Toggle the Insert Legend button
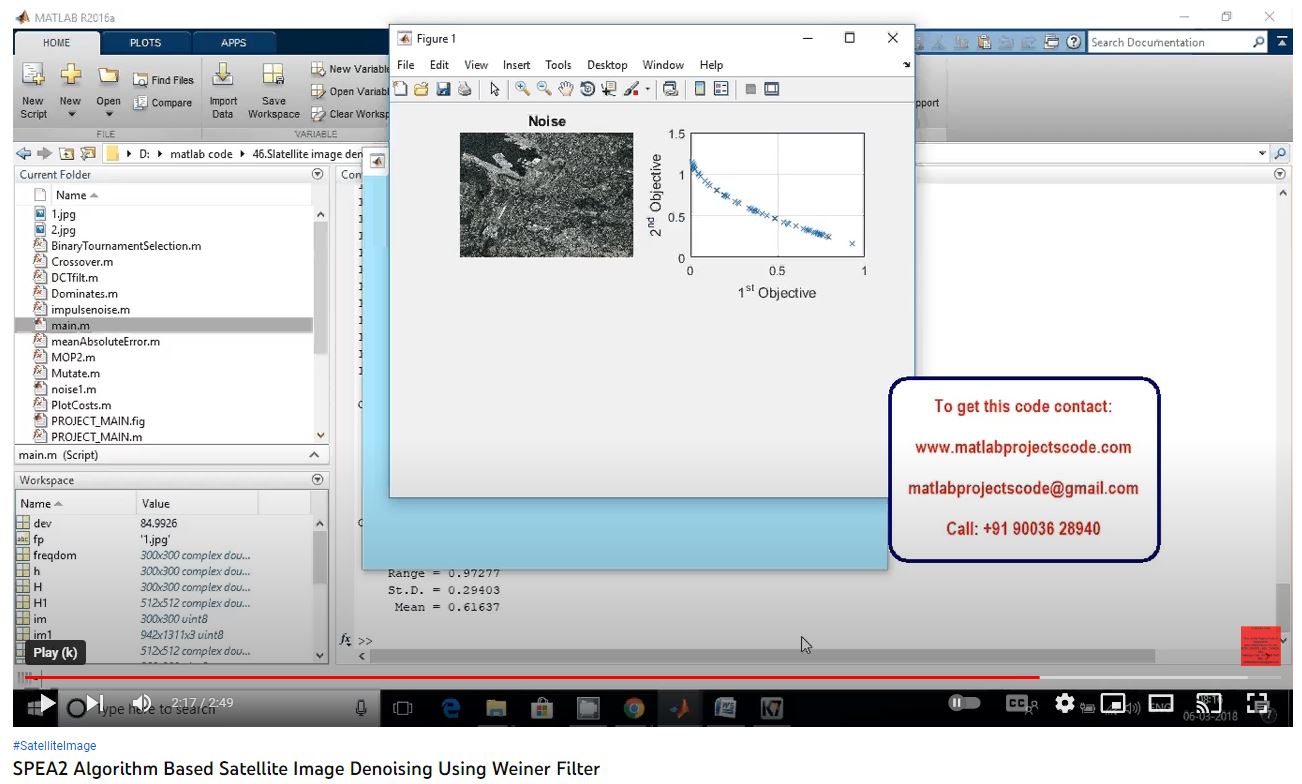This screenshot has width=1302, height=784. pyautogui.click(x=721, y=89)
